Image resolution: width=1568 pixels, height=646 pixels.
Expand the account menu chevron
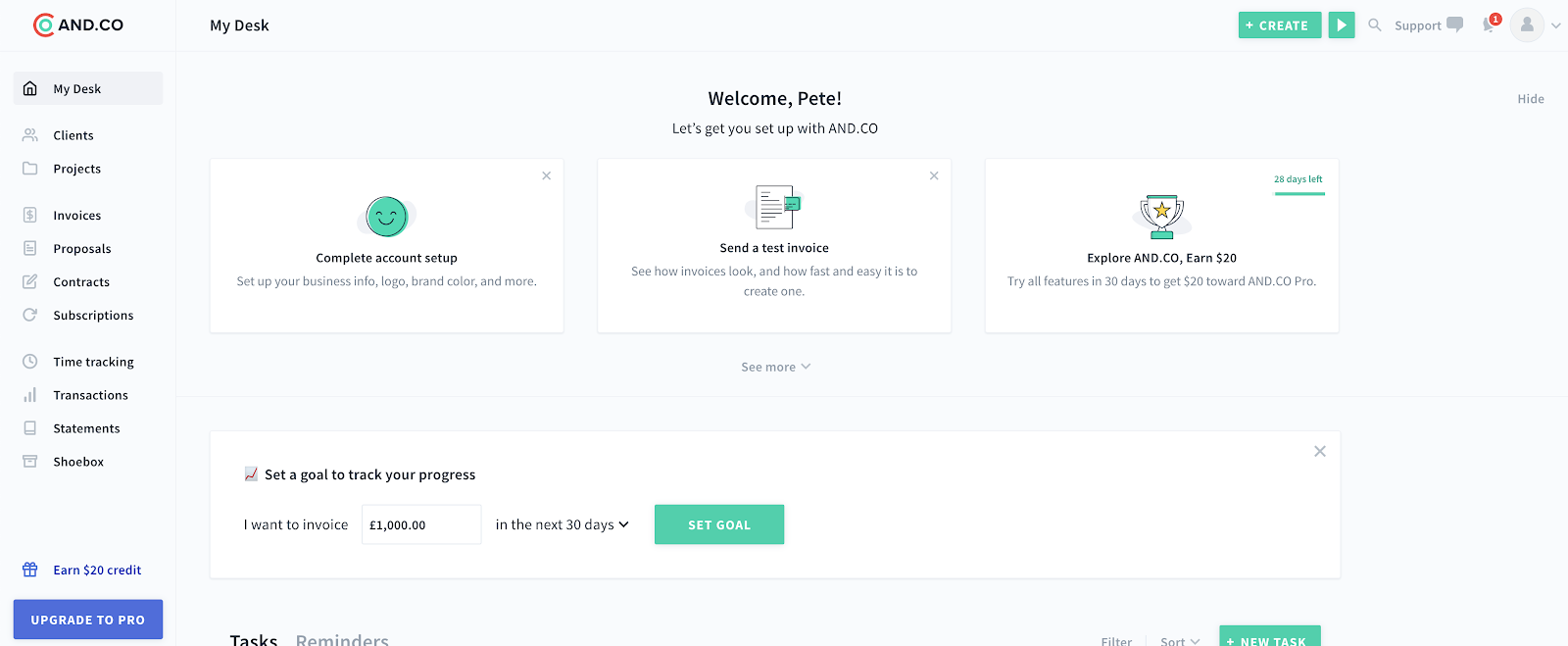click(1555, 26)
